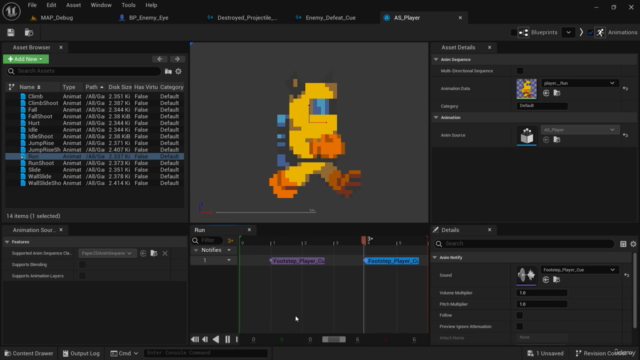Open Notifies track options dropdown arrow
Image resolution: width=640 pixels, height=360 pixels.
[x=229, y=250]
